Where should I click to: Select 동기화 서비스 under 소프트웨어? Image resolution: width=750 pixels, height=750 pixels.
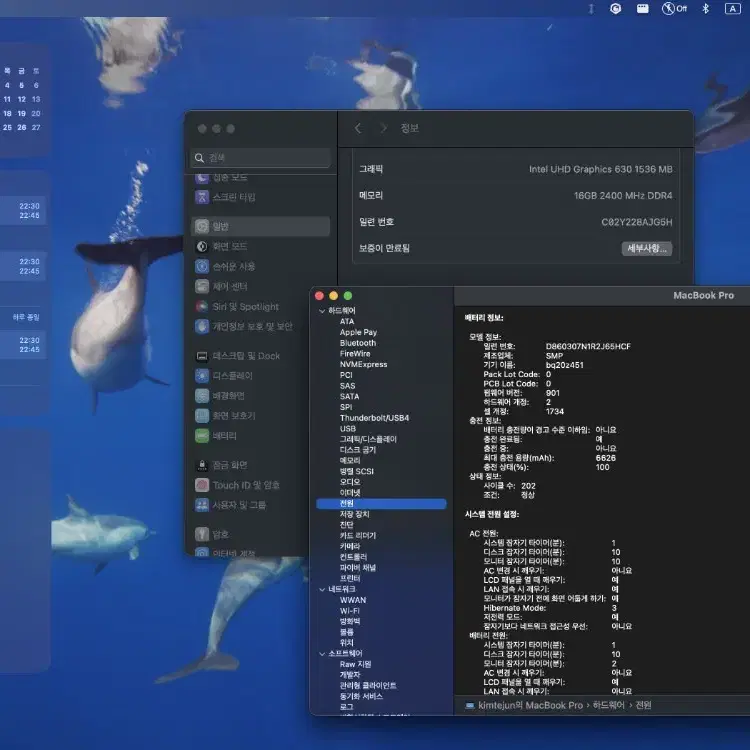pos(361,696)
